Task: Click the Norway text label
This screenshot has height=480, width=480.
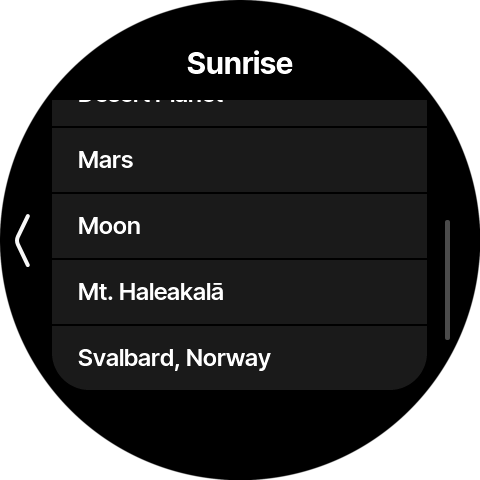Action: (228, 359)
